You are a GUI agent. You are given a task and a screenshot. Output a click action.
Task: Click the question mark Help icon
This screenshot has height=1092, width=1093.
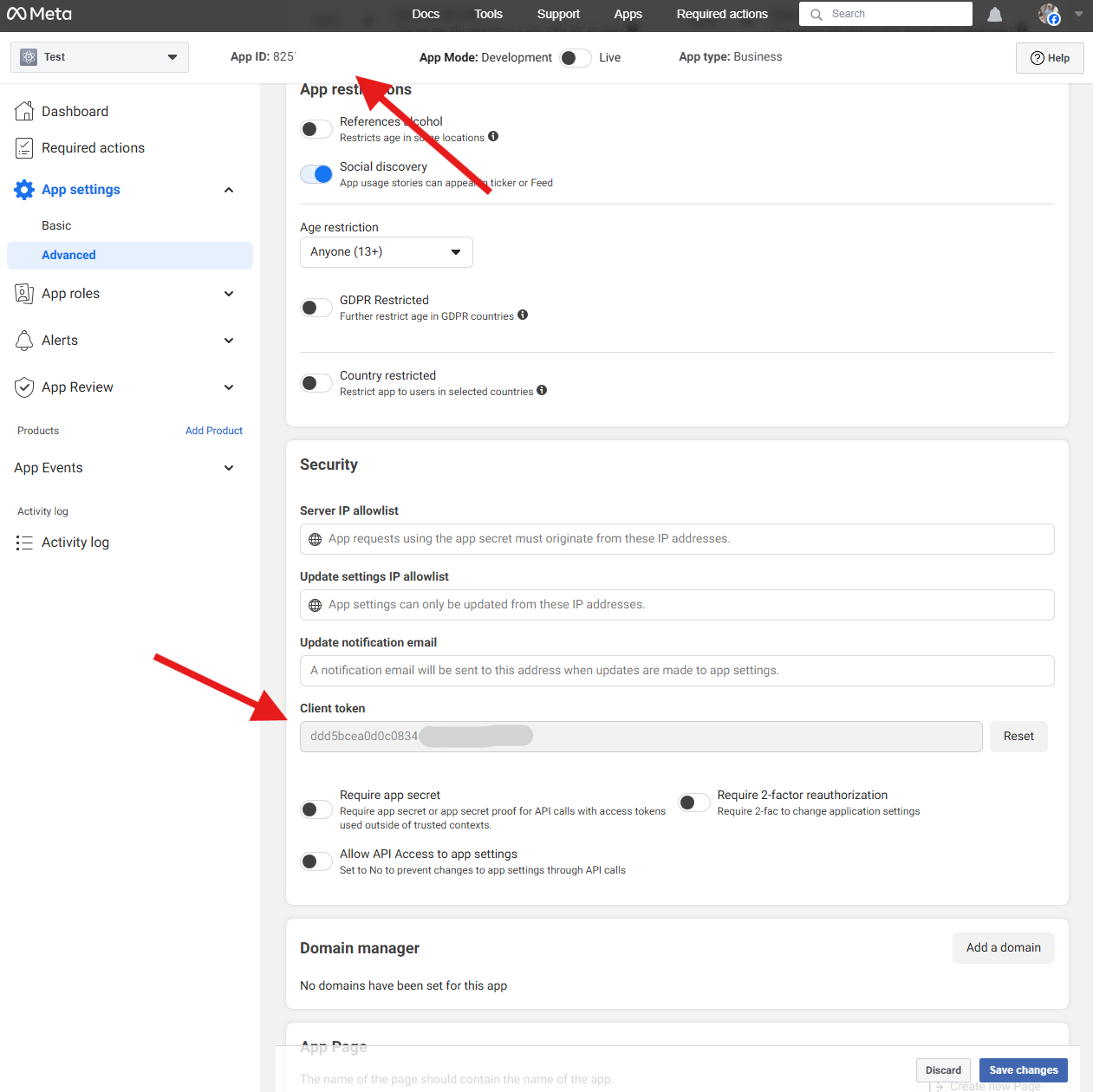1037,58
